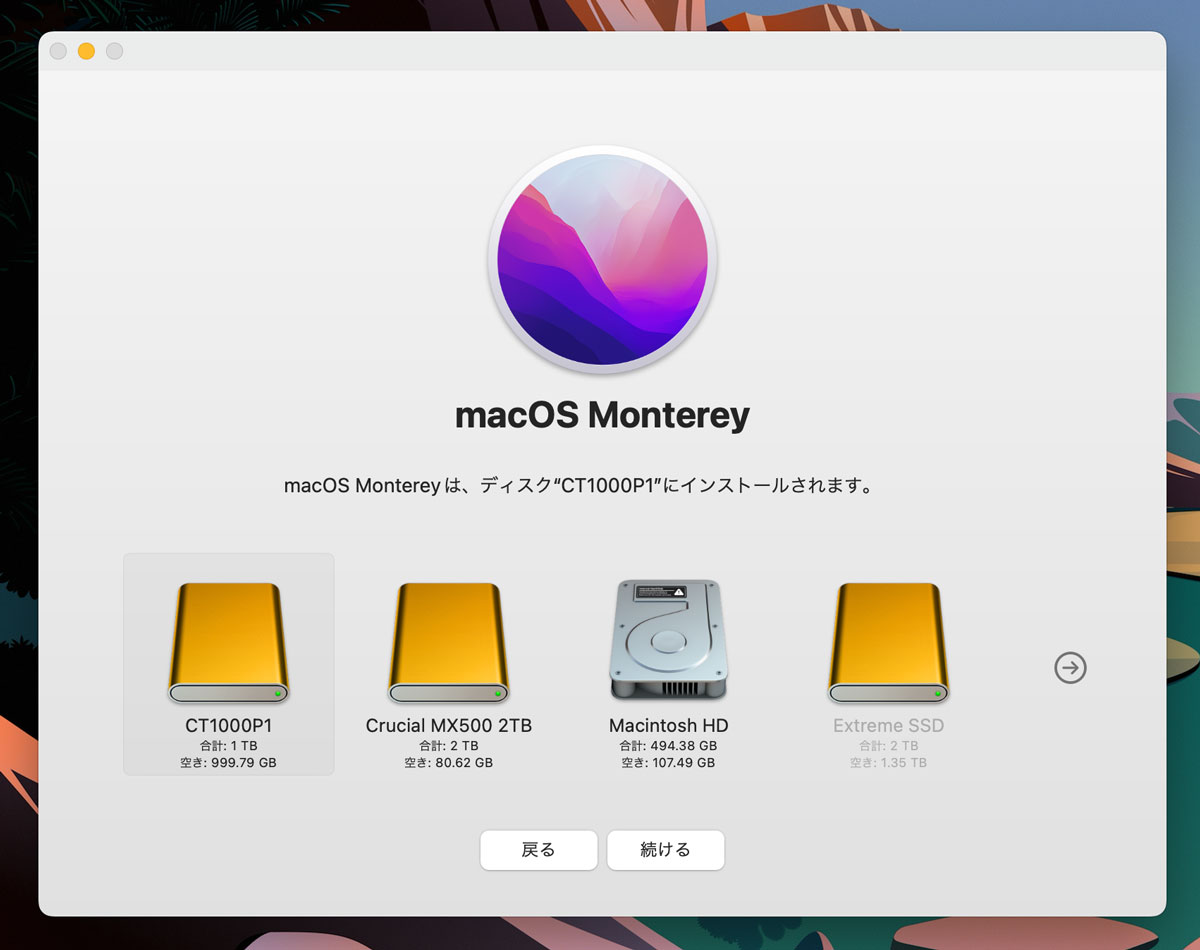Click the Macintosh HD name label
The image size is (1200, 950).
coord(668,725)
